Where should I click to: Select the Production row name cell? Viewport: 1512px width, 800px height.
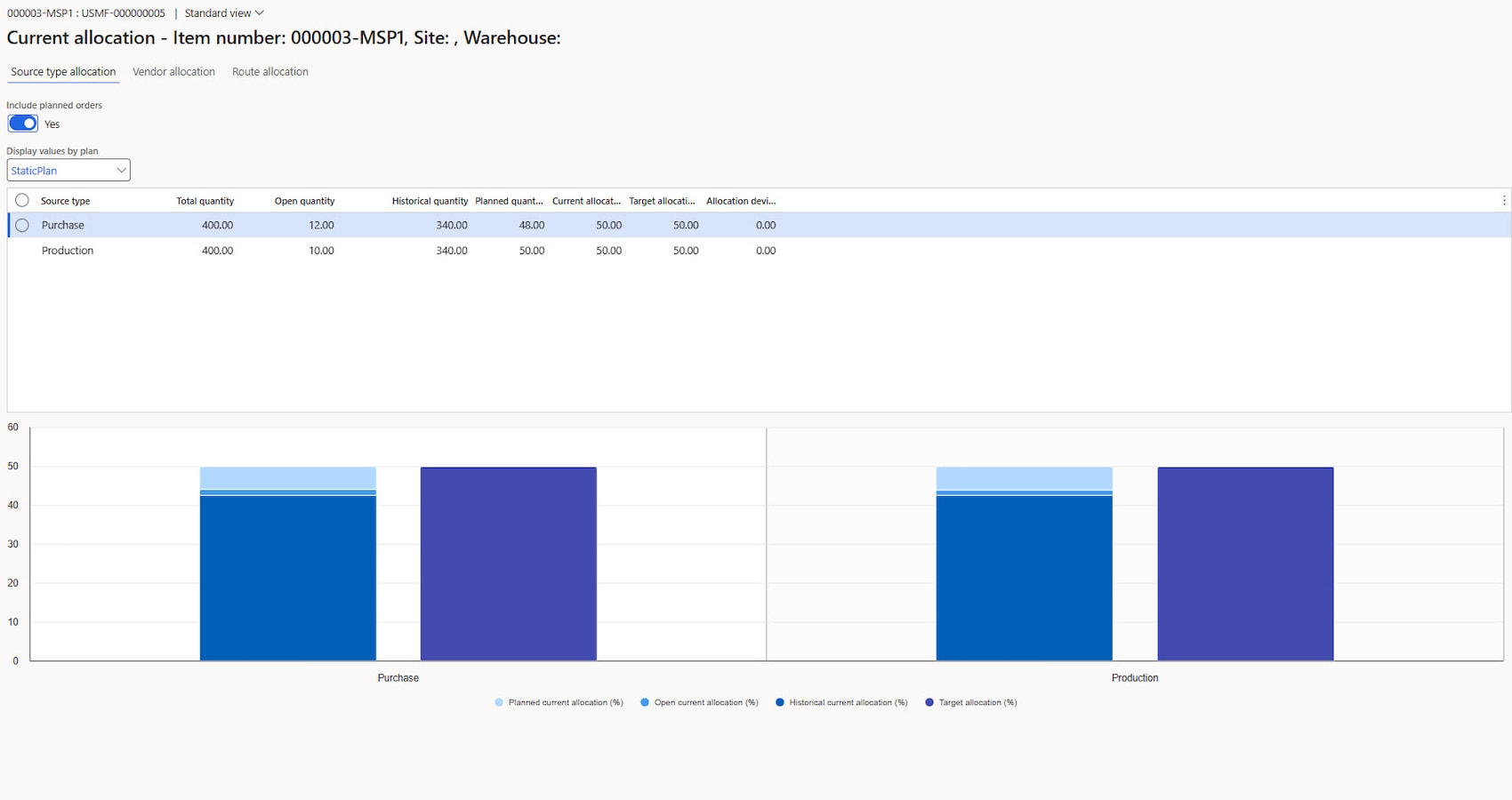click(x=68, y=251)
